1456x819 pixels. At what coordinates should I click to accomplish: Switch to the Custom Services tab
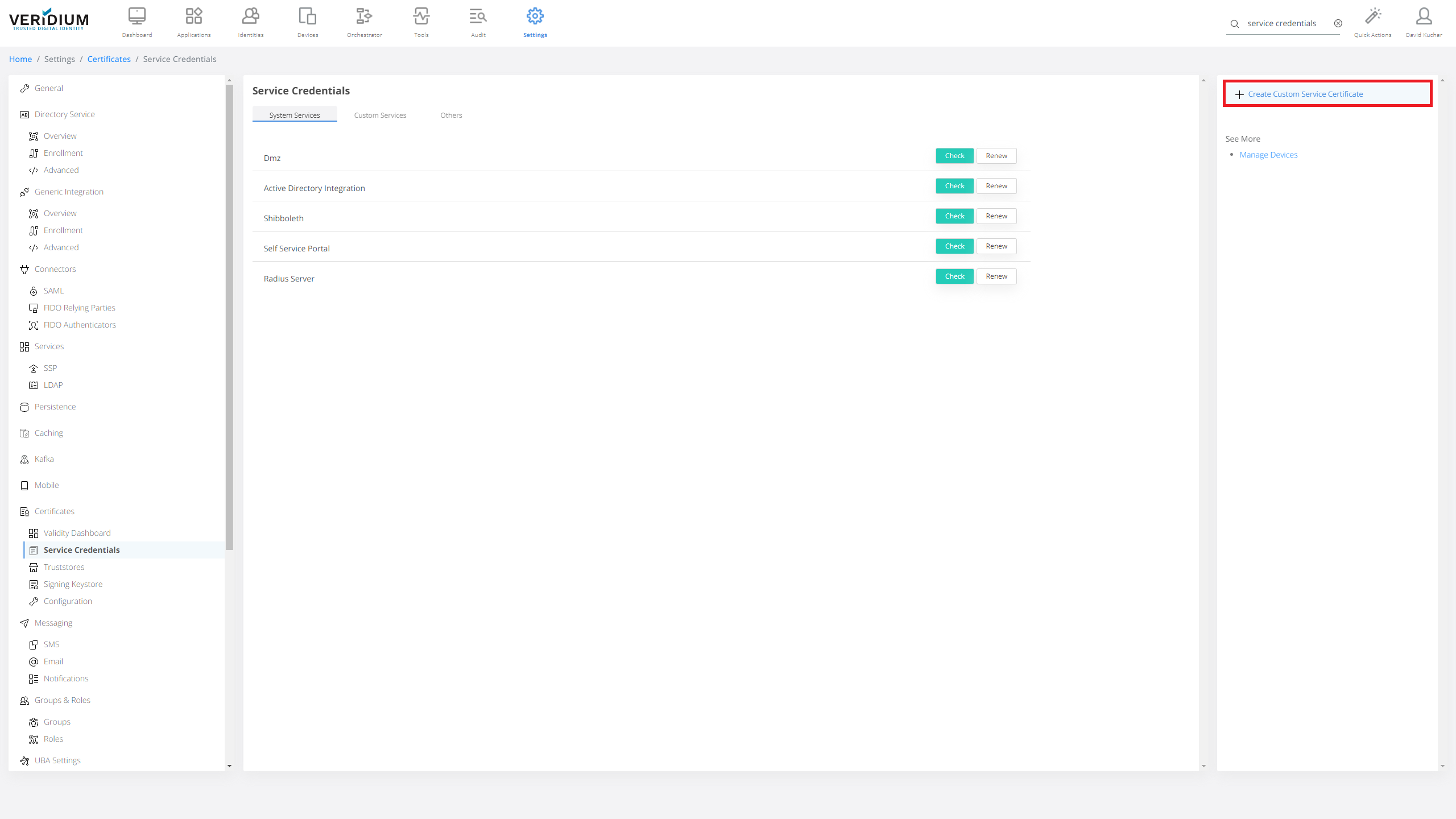[380, 115]
